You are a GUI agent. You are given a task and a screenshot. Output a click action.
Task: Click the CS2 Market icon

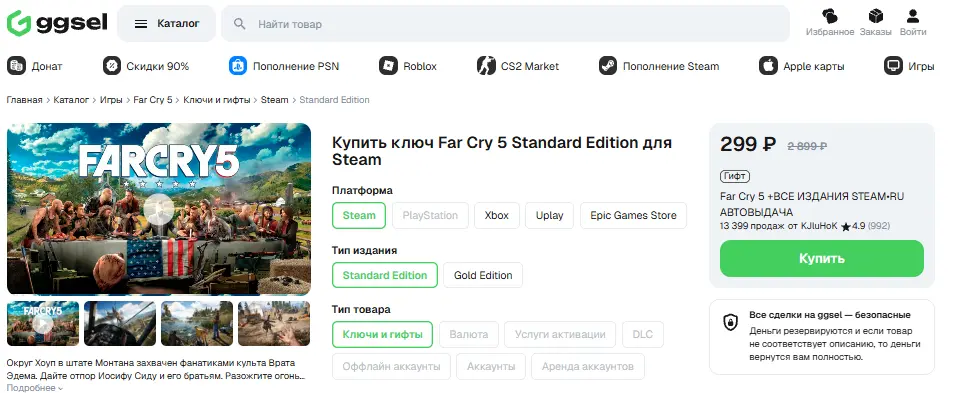click(486, 66)
